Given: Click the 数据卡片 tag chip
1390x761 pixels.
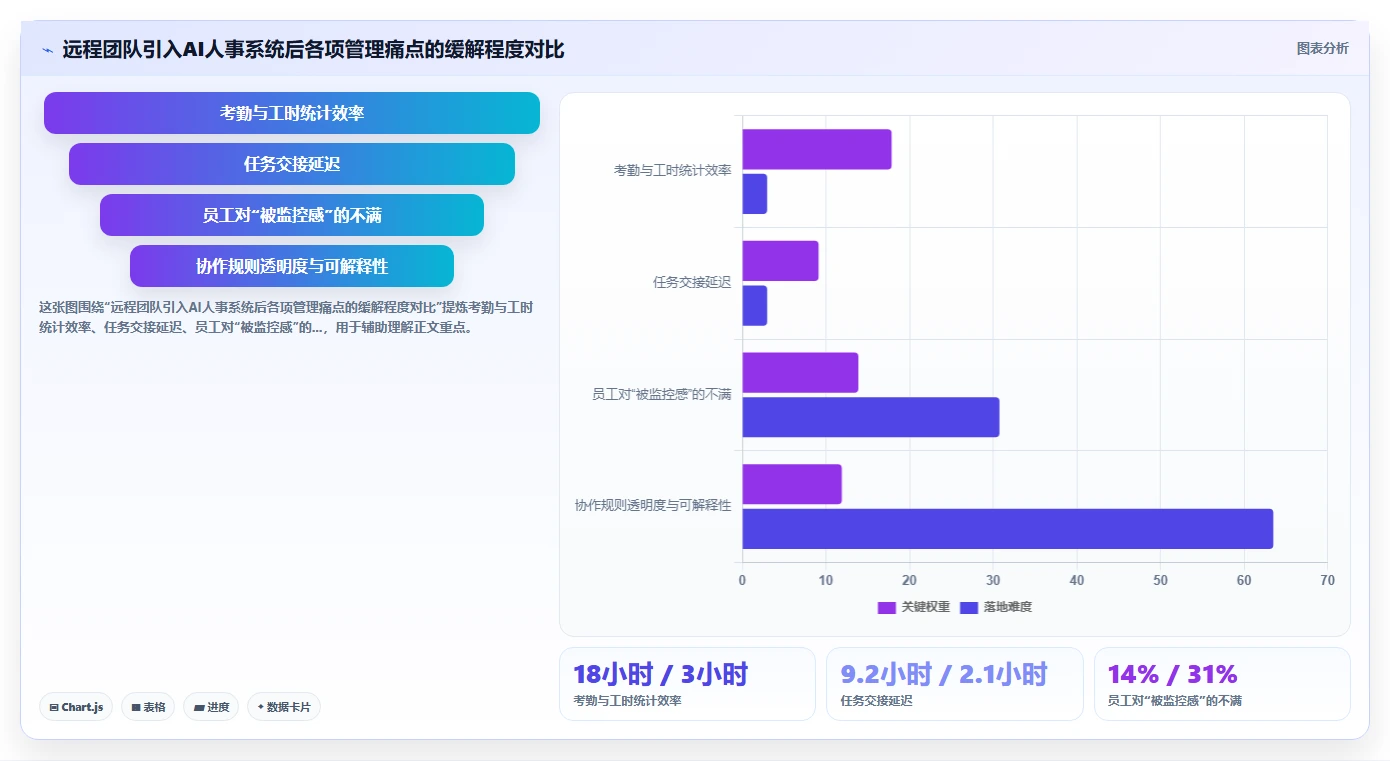Looking at the screenshot, I should tap(284, 707).
